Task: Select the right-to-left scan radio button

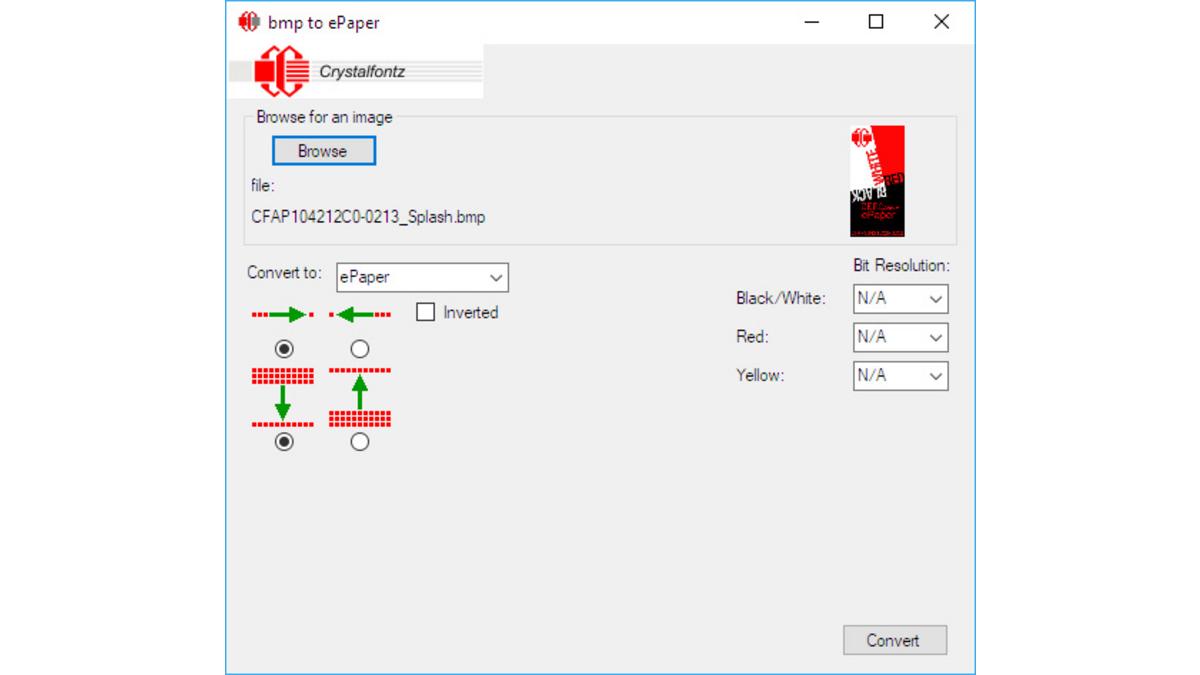Action: pyautogui.click(x=359, y=348)
